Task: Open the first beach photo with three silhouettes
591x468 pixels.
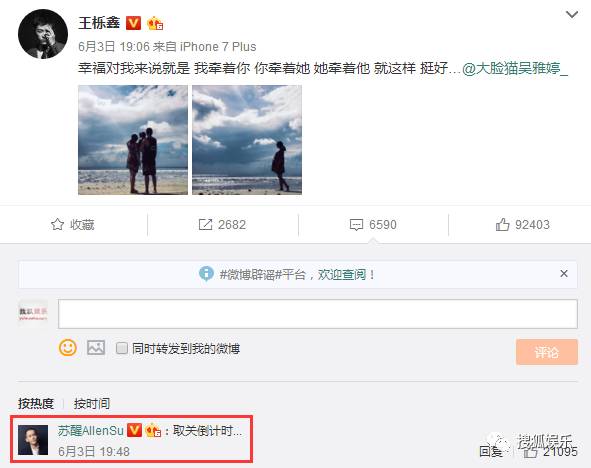Action: (133, 140)
